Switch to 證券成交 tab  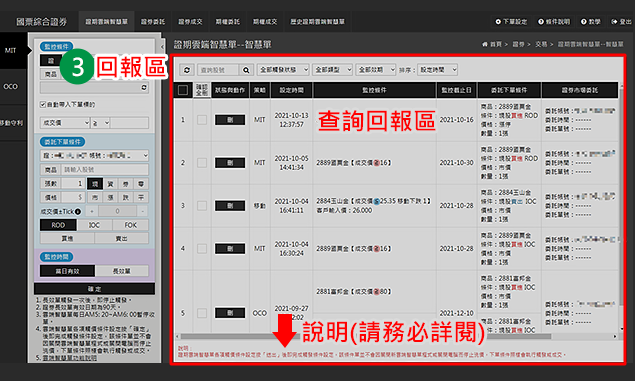click(x=190, y=22)
